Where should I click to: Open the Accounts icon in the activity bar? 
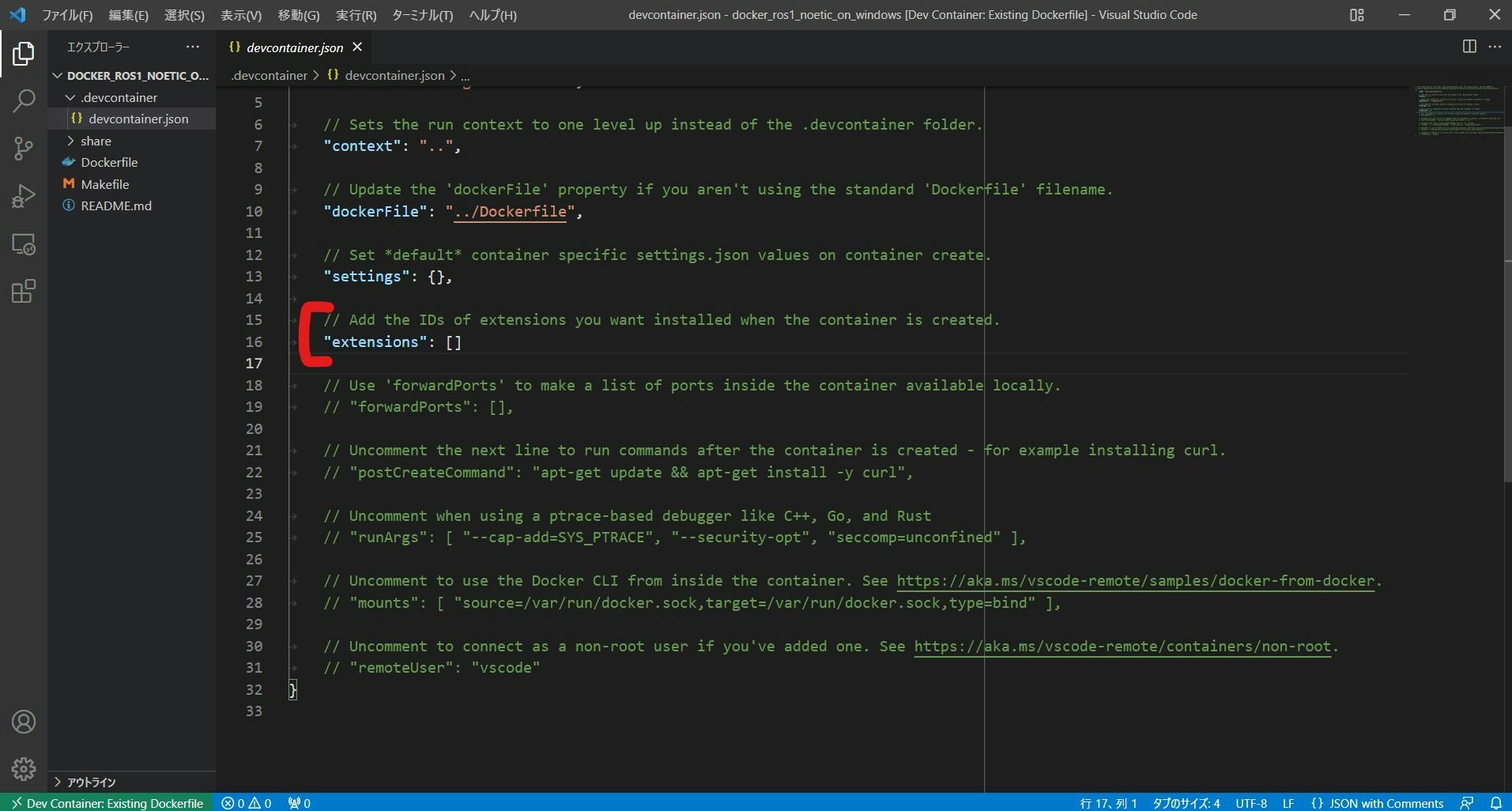pyautogui.click(x=24, y=721)
